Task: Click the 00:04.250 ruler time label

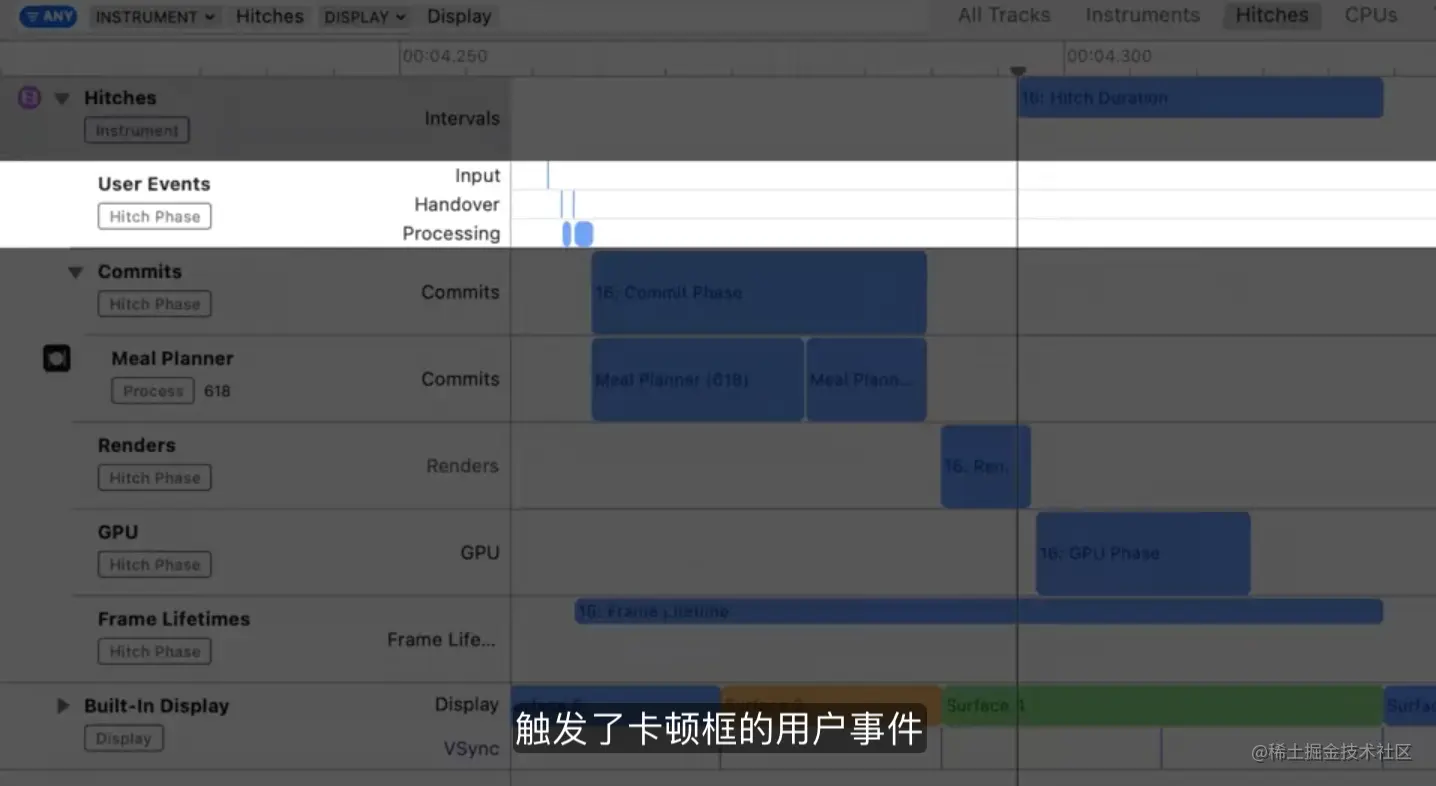Action: point(445,56)
